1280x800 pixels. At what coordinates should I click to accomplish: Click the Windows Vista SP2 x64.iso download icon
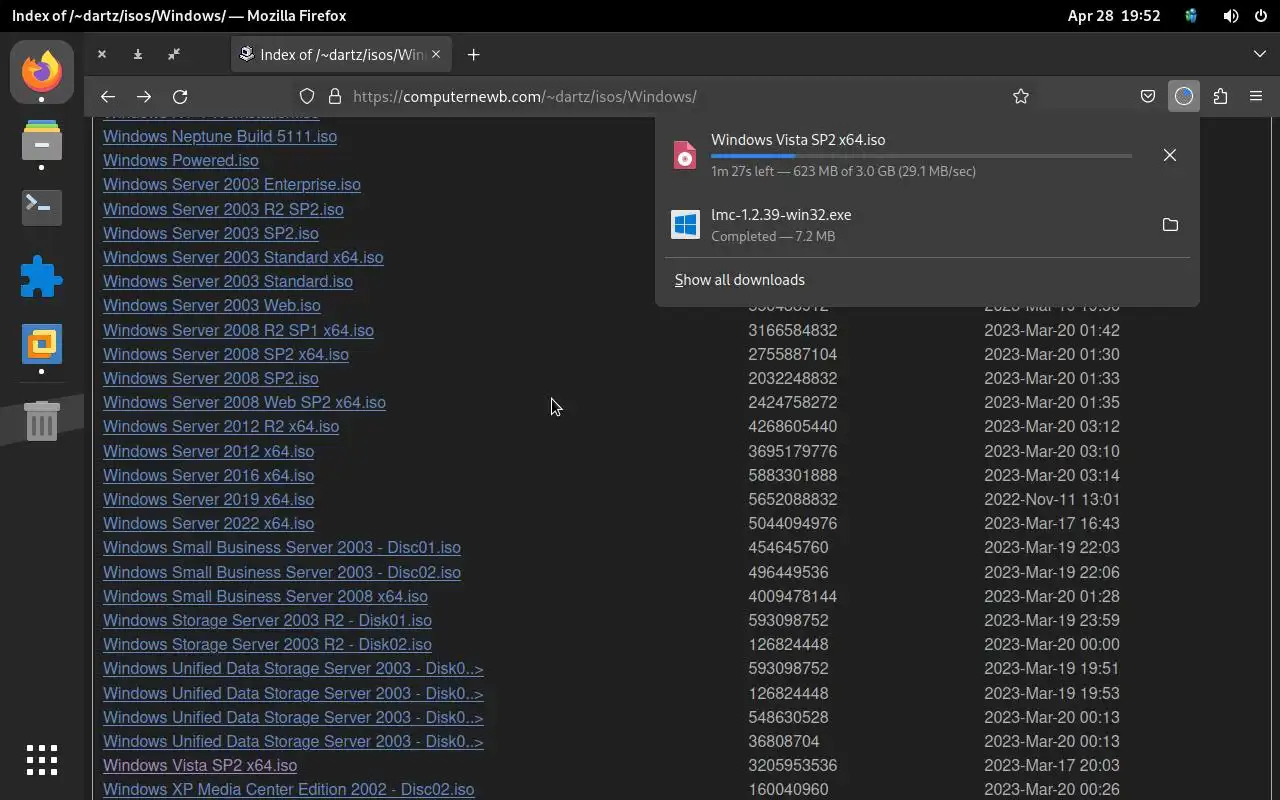click(x=685, y=155)
